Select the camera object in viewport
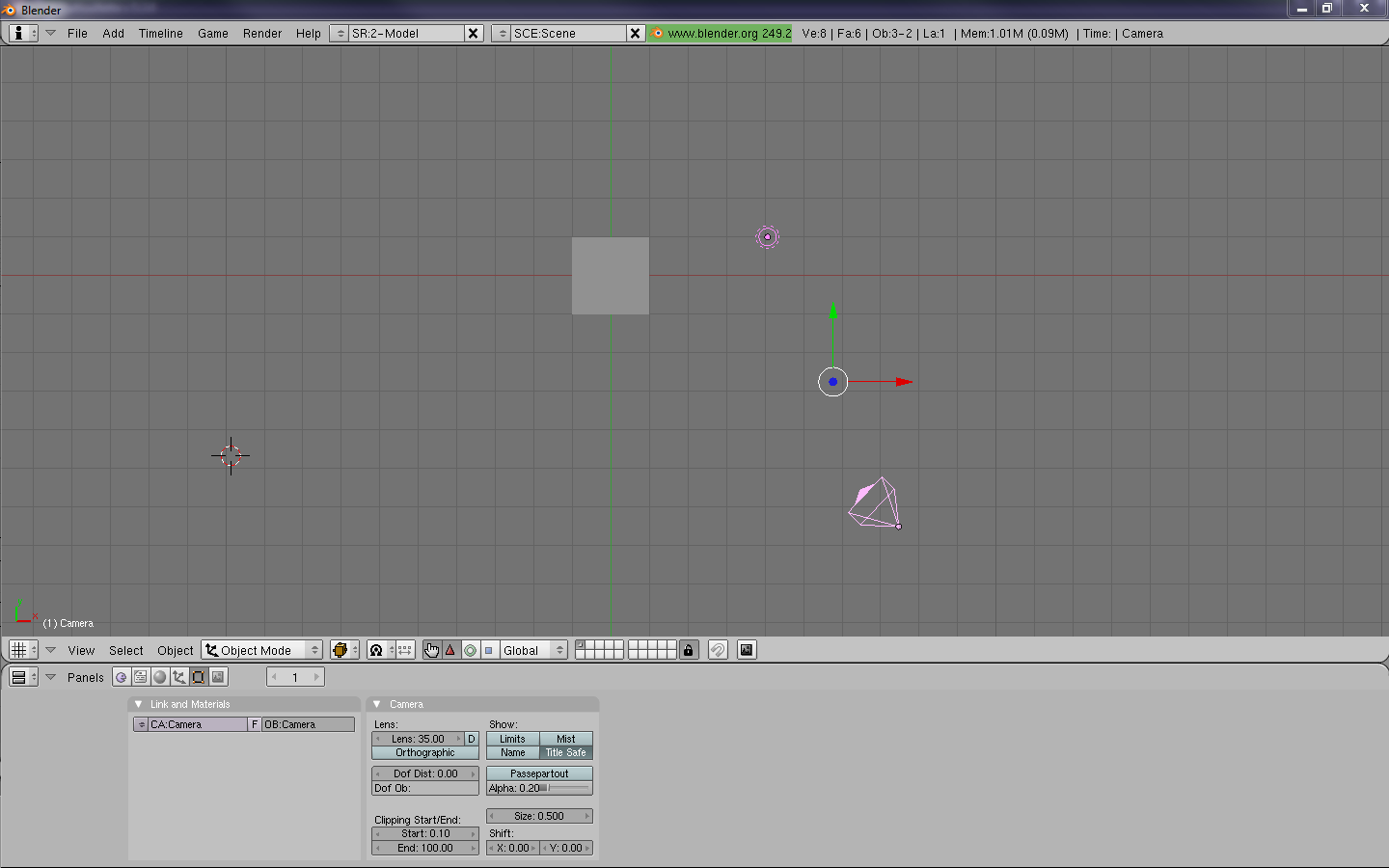Image resolution: width=1389 pixels, height=868 pixels. (x=876, y=503)
